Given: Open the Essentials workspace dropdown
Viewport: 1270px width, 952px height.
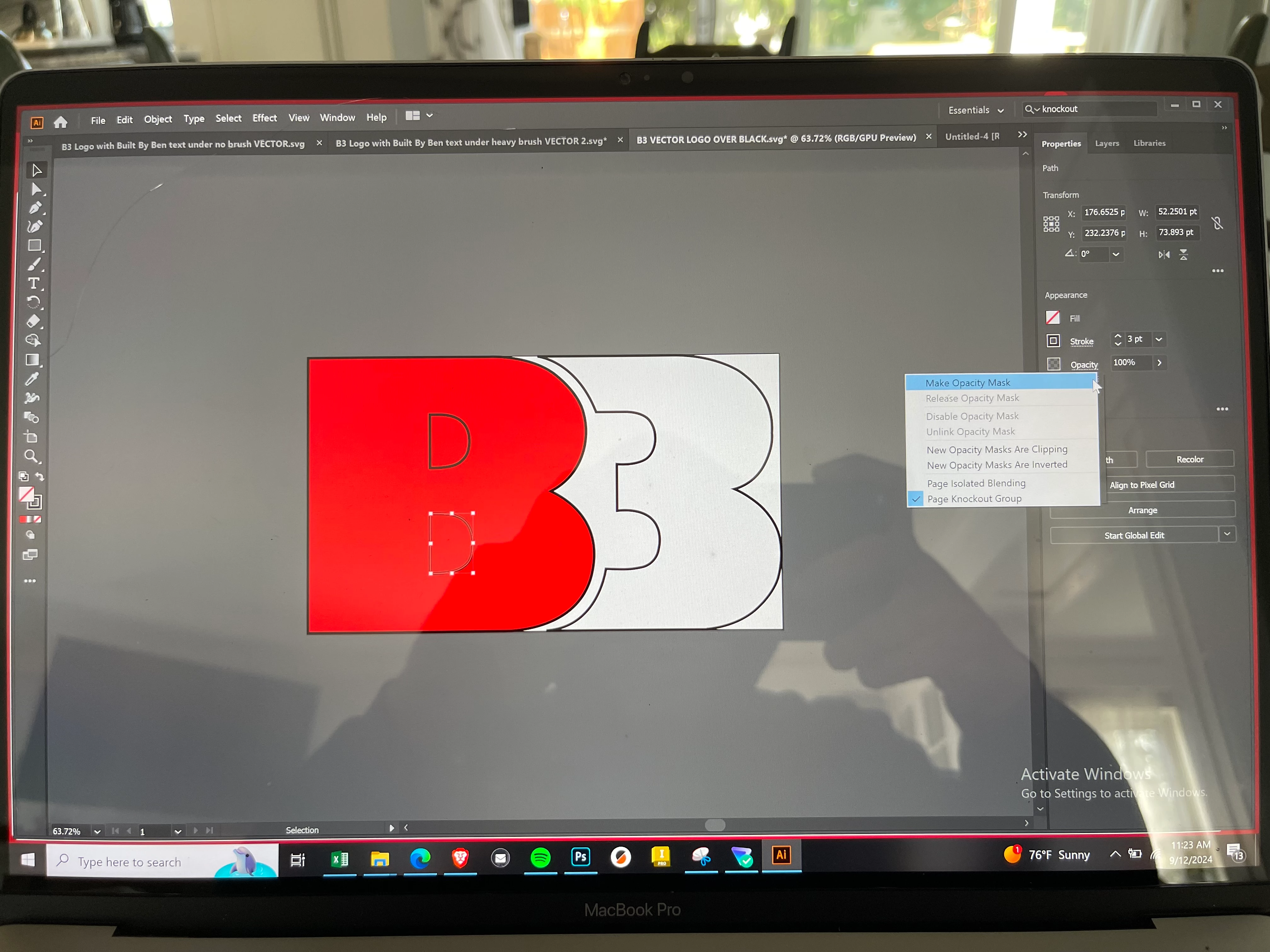Looking at the screenshot, I should coord(976,110).
